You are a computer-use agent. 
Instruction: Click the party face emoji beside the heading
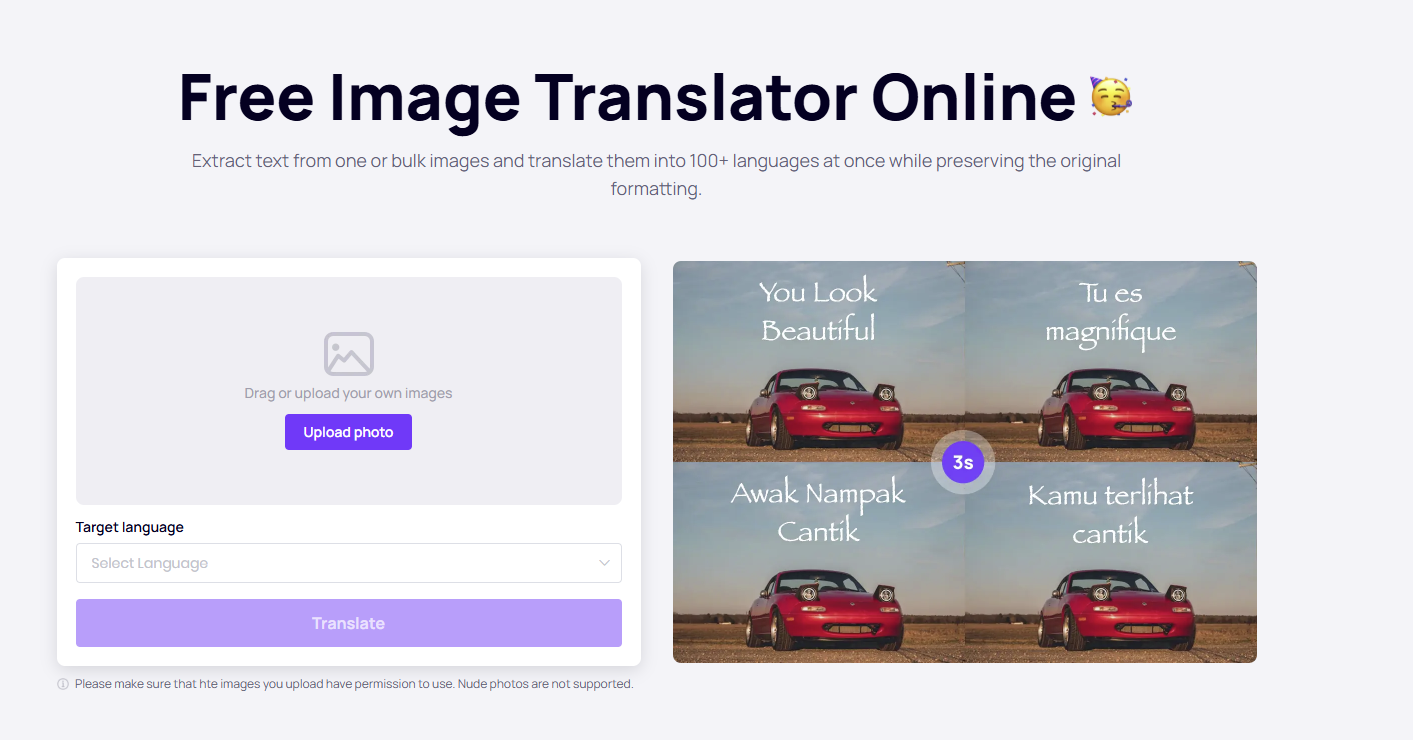pos(1110,97)
